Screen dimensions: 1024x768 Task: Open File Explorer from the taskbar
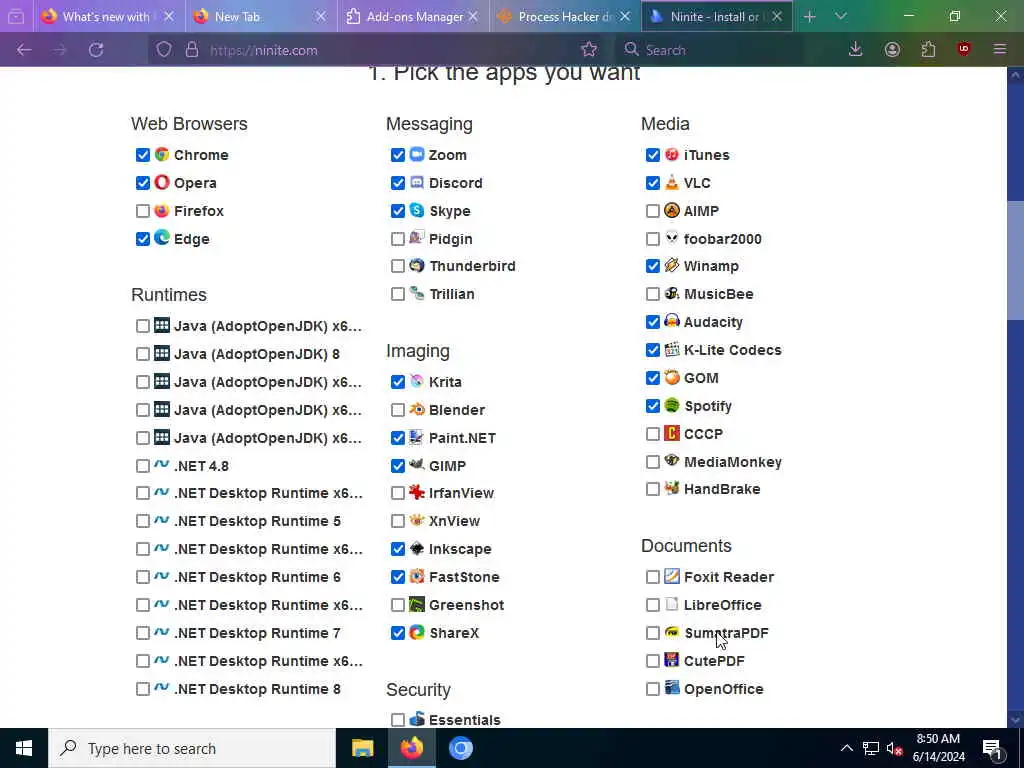click(x=362, y=748)
